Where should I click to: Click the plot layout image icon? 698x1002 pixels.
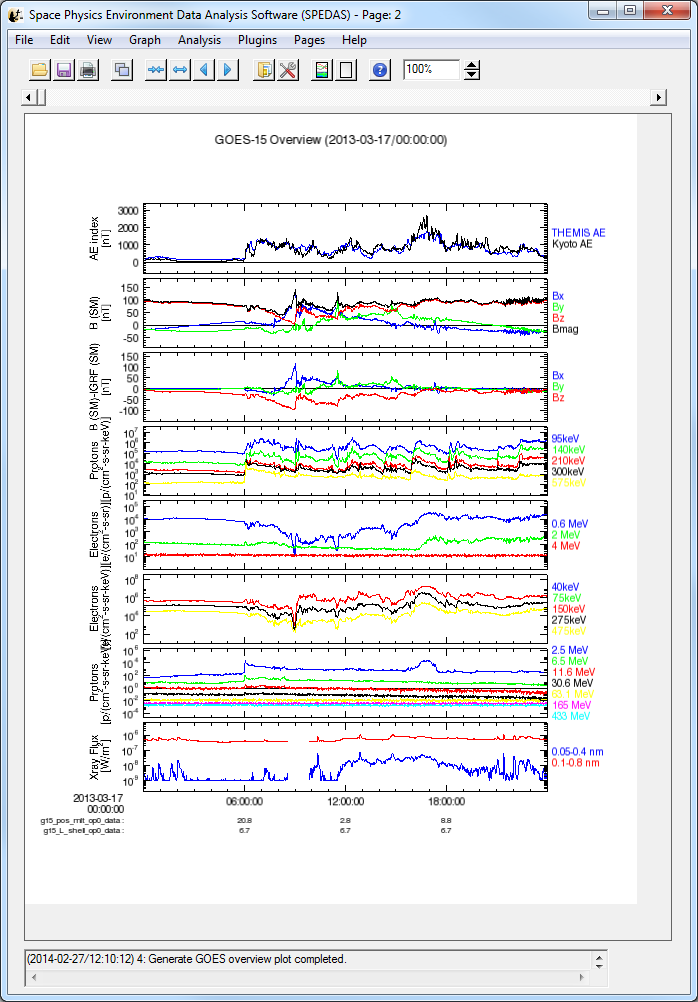click(x=322, y=70)
